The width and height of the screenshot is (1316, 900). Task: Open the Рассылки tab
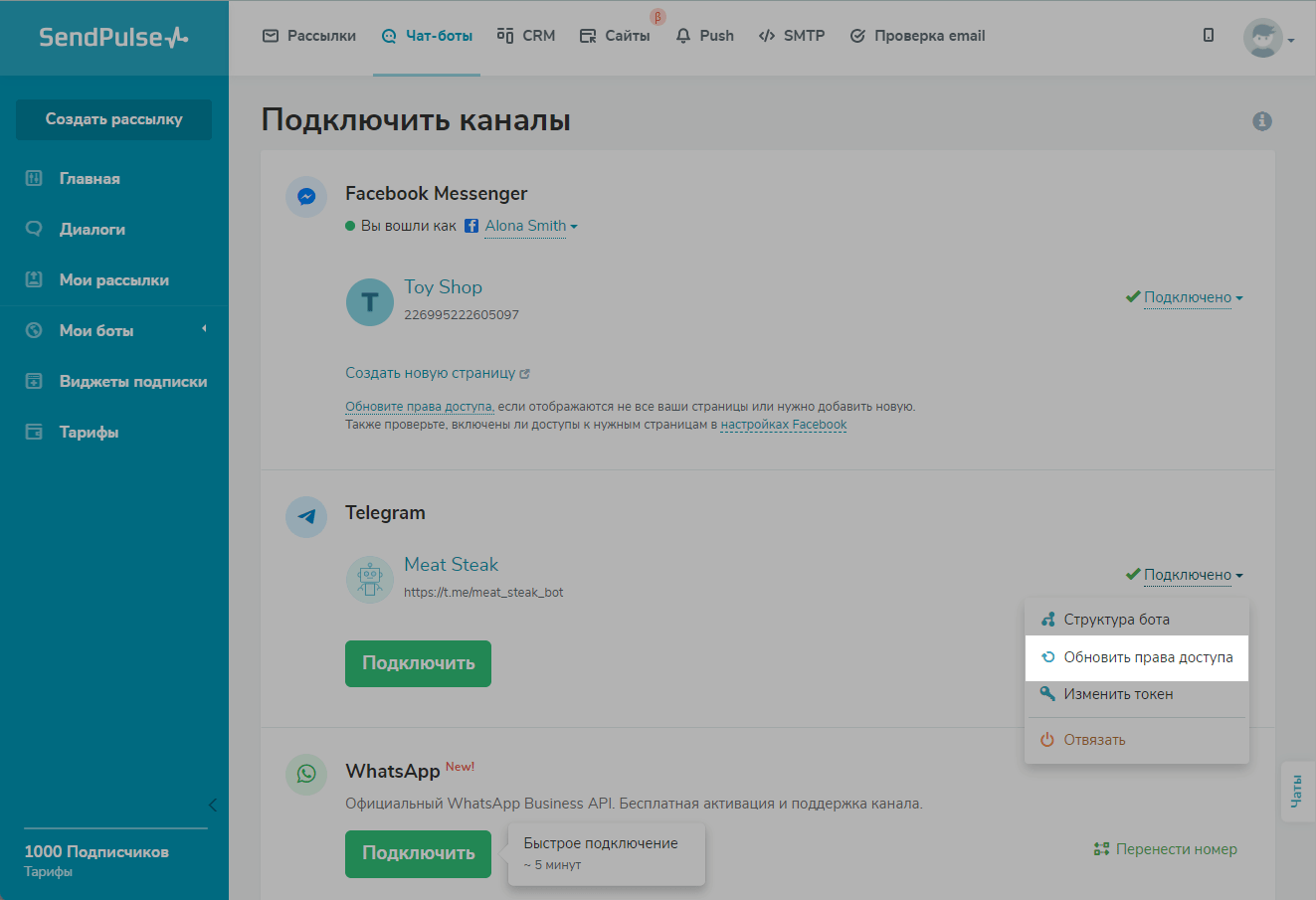[x=309, y=36]
